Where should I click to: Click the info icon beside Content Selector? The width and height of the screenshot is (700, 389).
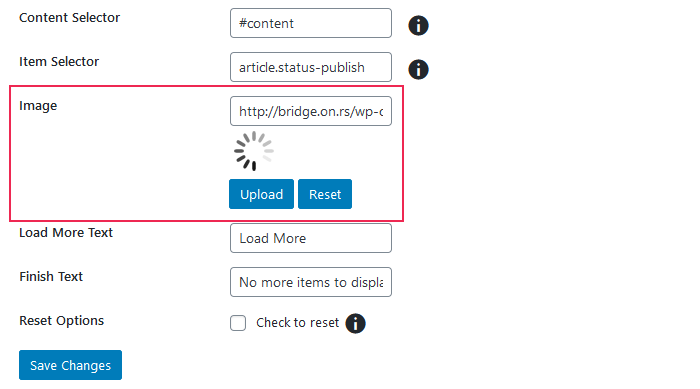tap(418, 25)
